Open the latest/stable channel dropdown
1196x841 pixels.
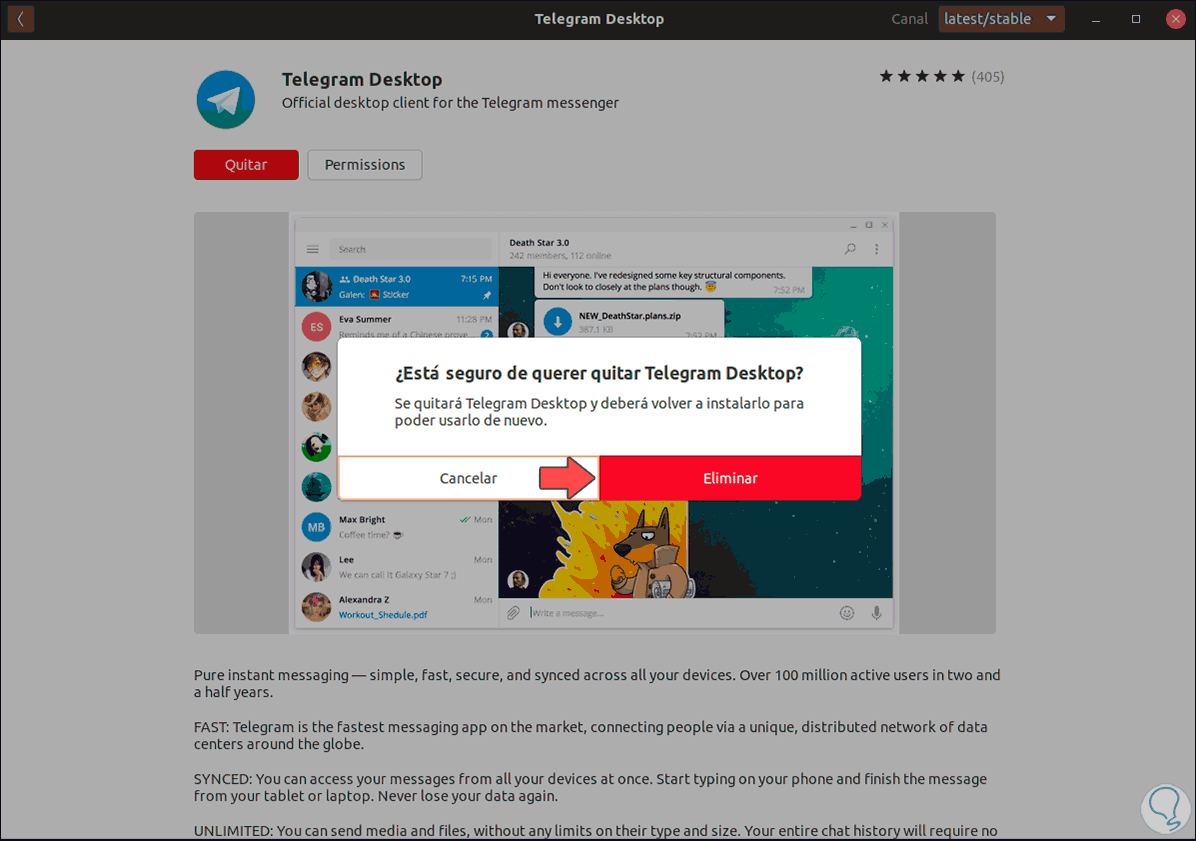point(1001,18)
